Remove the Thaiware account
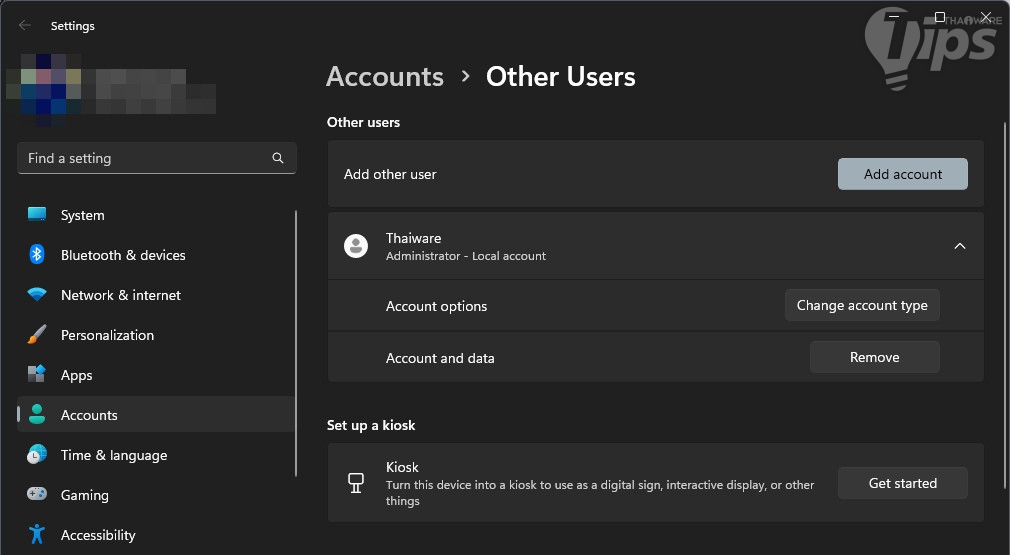This screenshot has height=555, width=1010. 874,357
